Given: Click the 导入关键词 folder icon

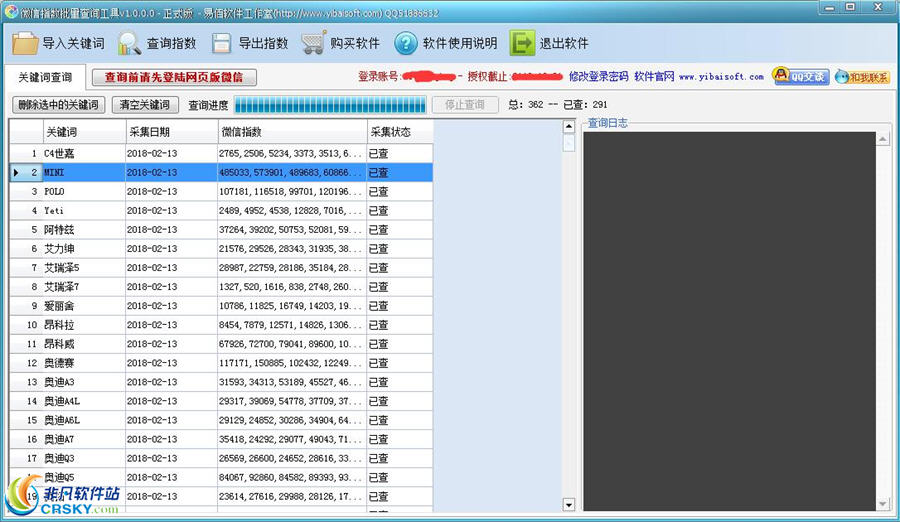Looking at the screenshot, I should [x=25, y=43].
